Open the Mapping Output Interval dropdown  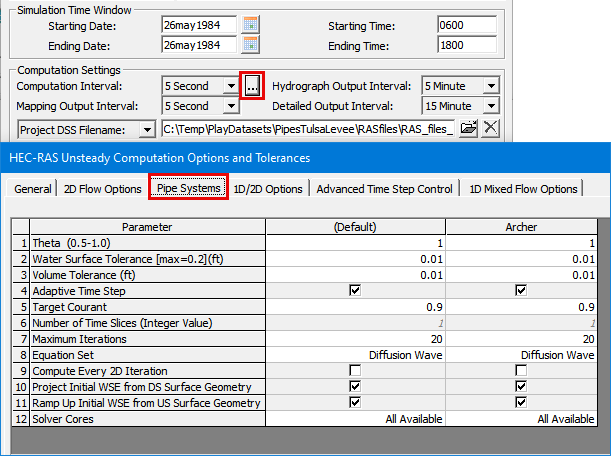[231, 106]
